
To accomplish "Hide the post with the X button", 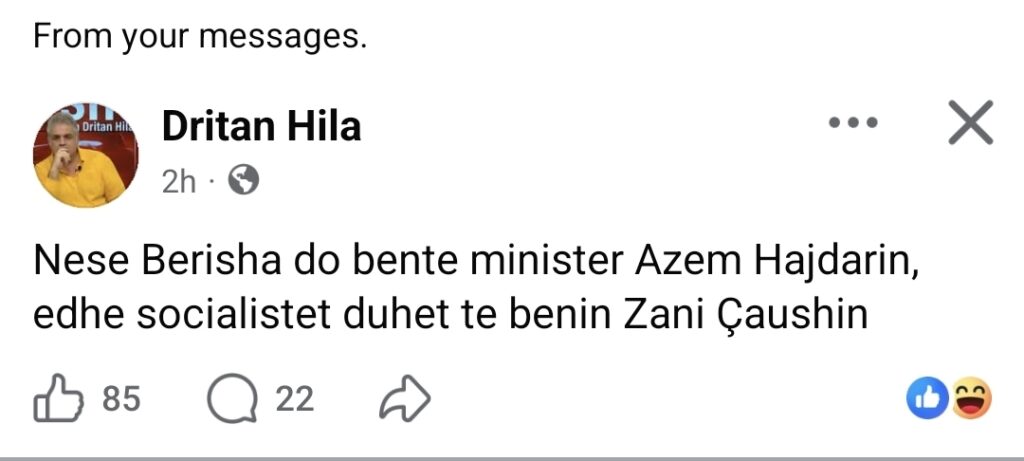I will (x=969, y=124).
